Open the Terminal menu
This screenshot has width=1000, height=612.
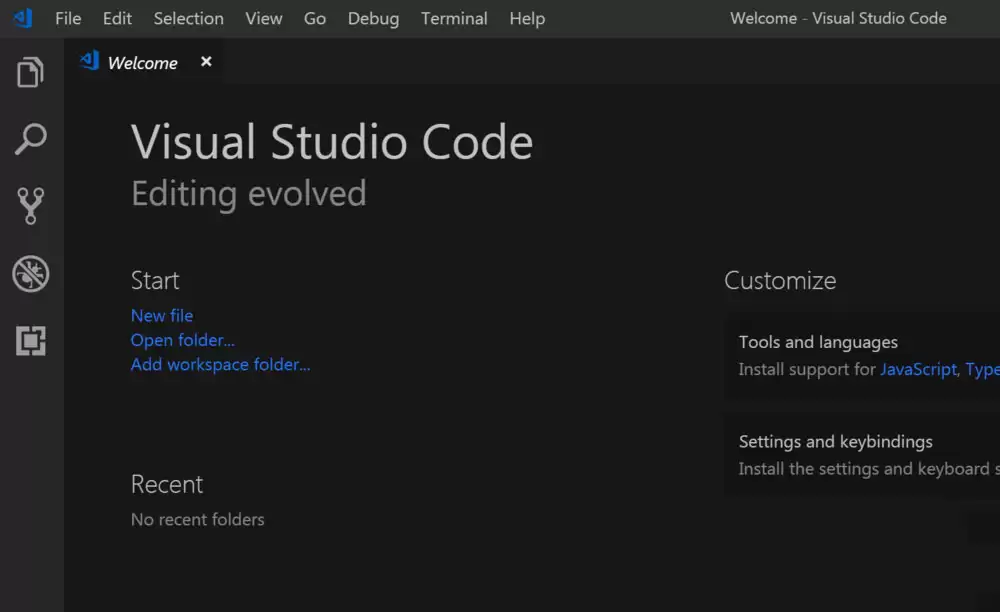click(454, 18)
